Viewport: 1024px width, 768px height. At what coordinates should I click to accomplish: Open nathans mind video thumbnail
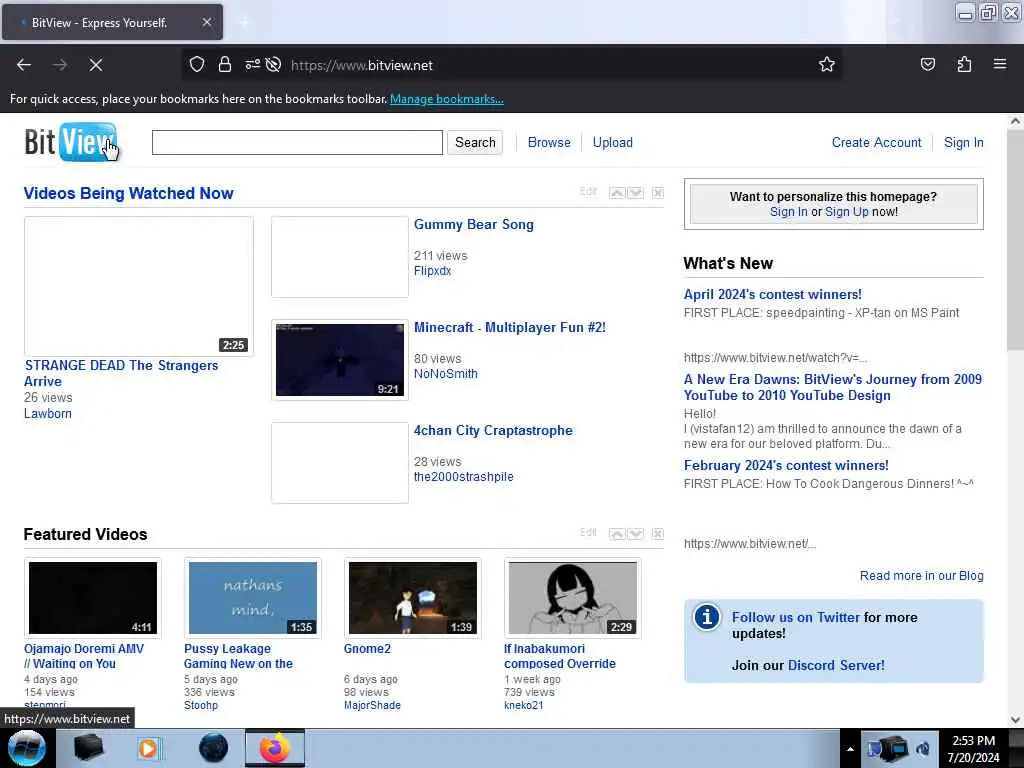[x=253, y=598]
